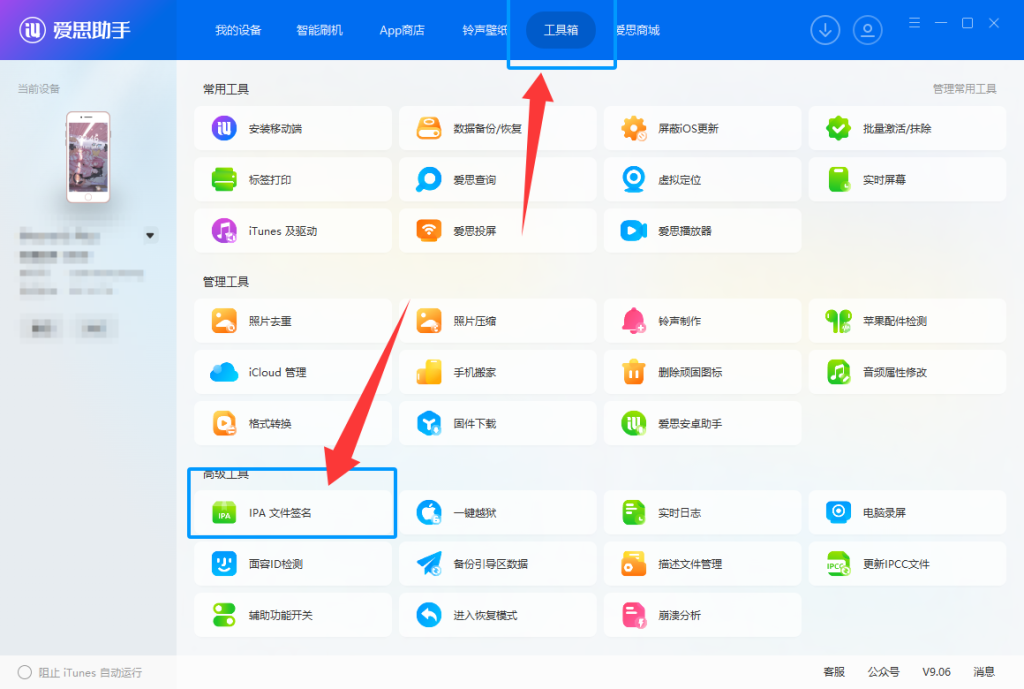Open the user account icon
Viewport: 1024px width, 689px height.
pyautogui.click(x=867, y=30)
